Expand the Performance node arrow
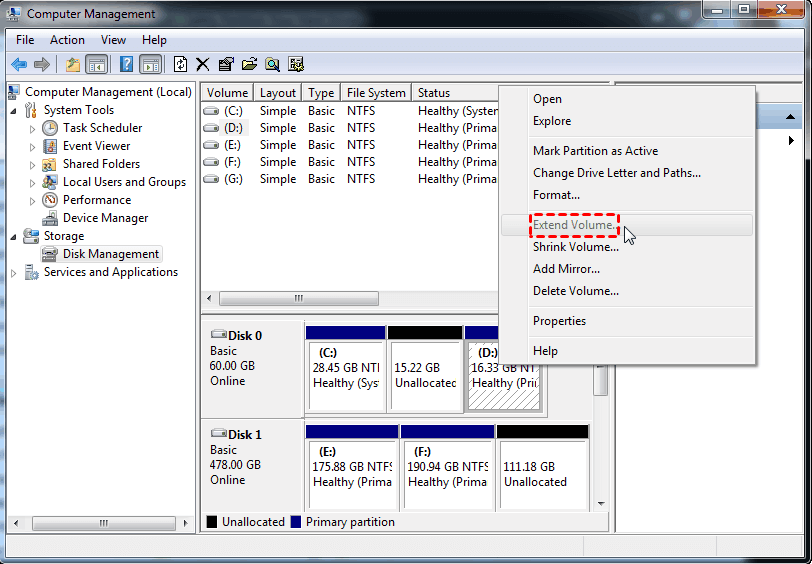The width and height of the screenshot is (812, 564). coord(32,200)
